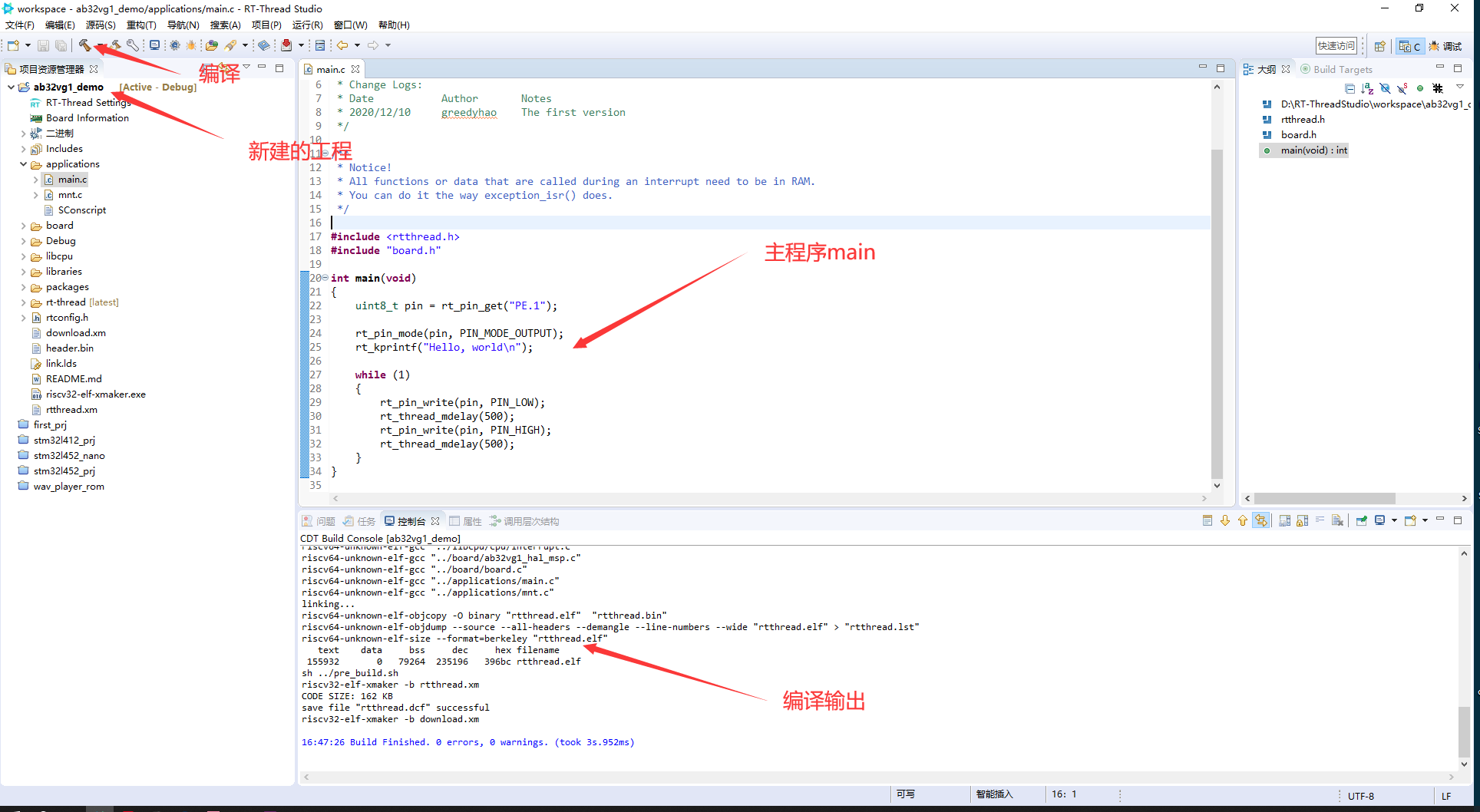Toggle pin console button
The width and height of the screenshot is (1480, 812).
coord(1361,520)
